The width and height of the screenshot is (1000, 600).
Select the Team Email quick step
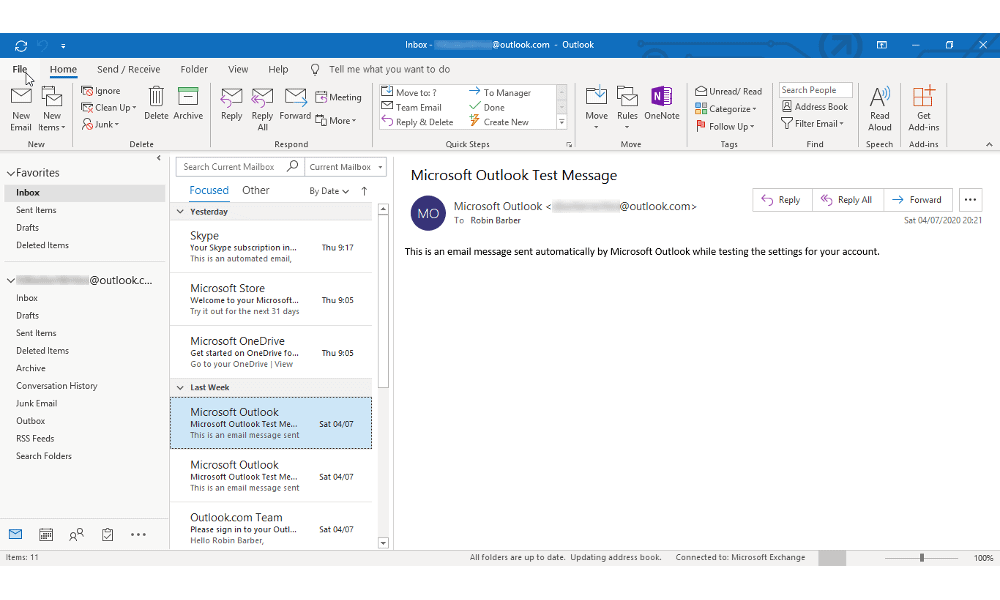pos(411,107)
